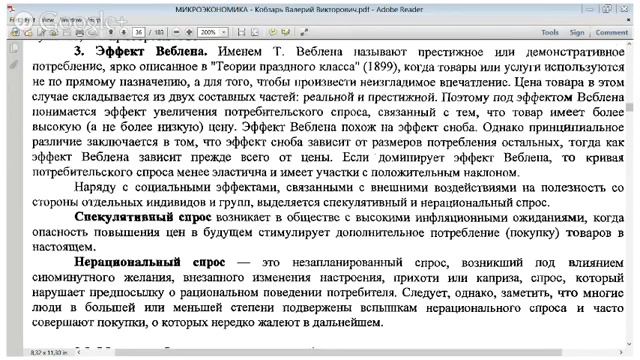Viewport: 640px width, 360px height.
Task: Open the Attachments paperclip panel
Action: click(14, 64)
